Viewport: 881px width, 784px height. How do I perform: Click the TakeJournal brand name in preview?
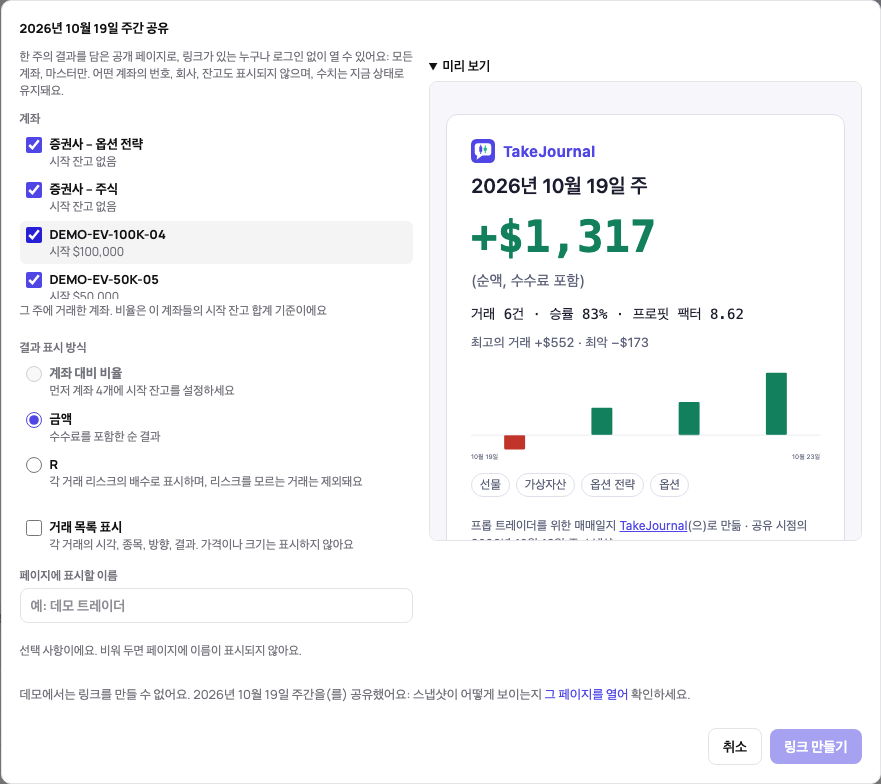point(549,152)
